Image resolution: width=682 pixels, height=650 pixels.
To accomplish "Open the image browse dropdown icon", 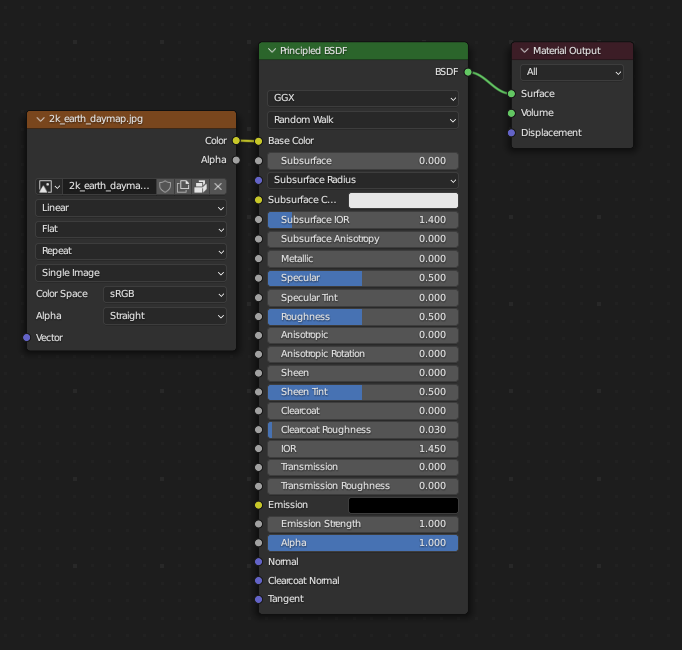I will tap(49, 186).
